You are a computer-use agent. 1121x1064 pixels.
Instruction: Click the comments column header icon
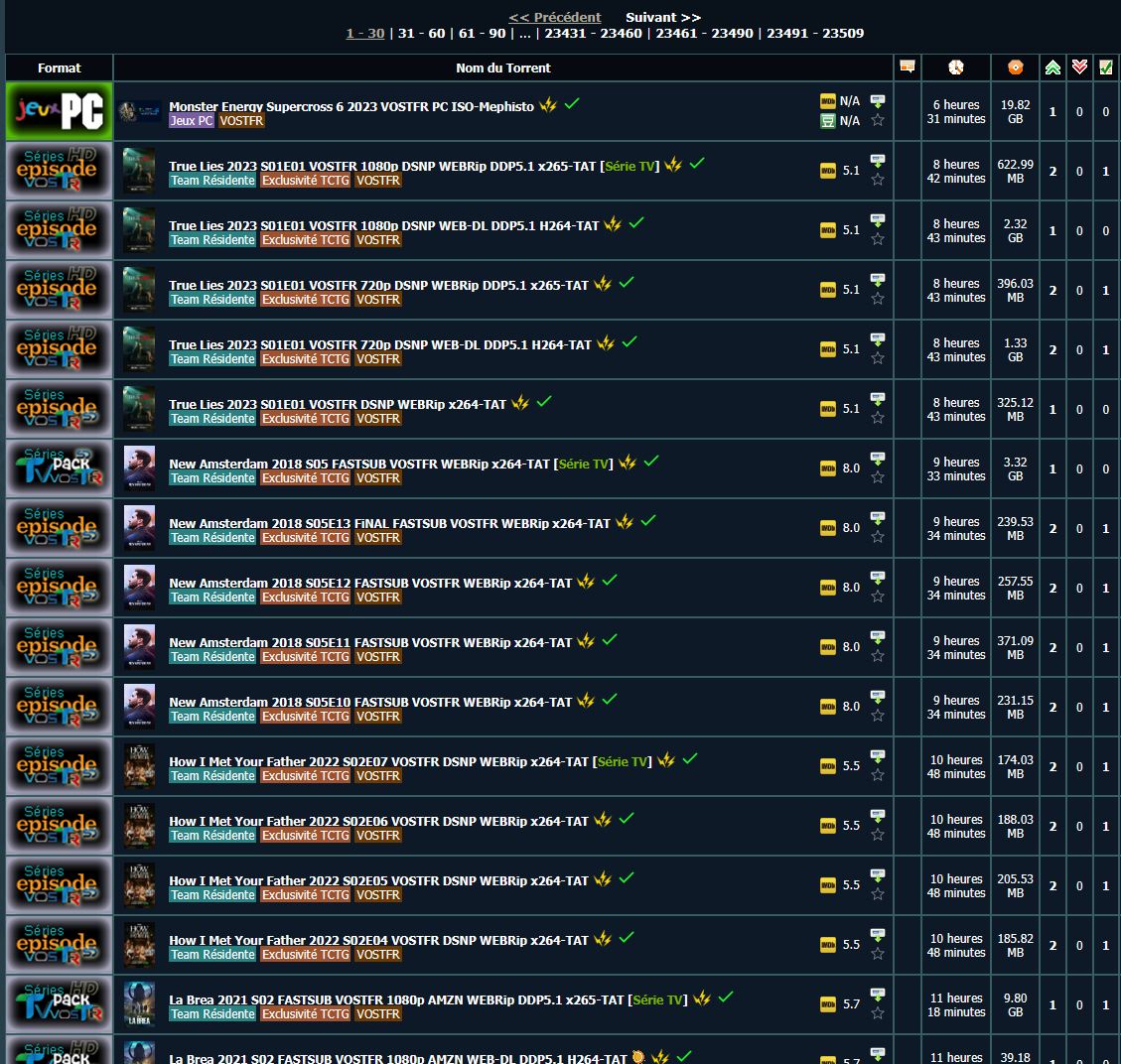click(x=908, y=66)
